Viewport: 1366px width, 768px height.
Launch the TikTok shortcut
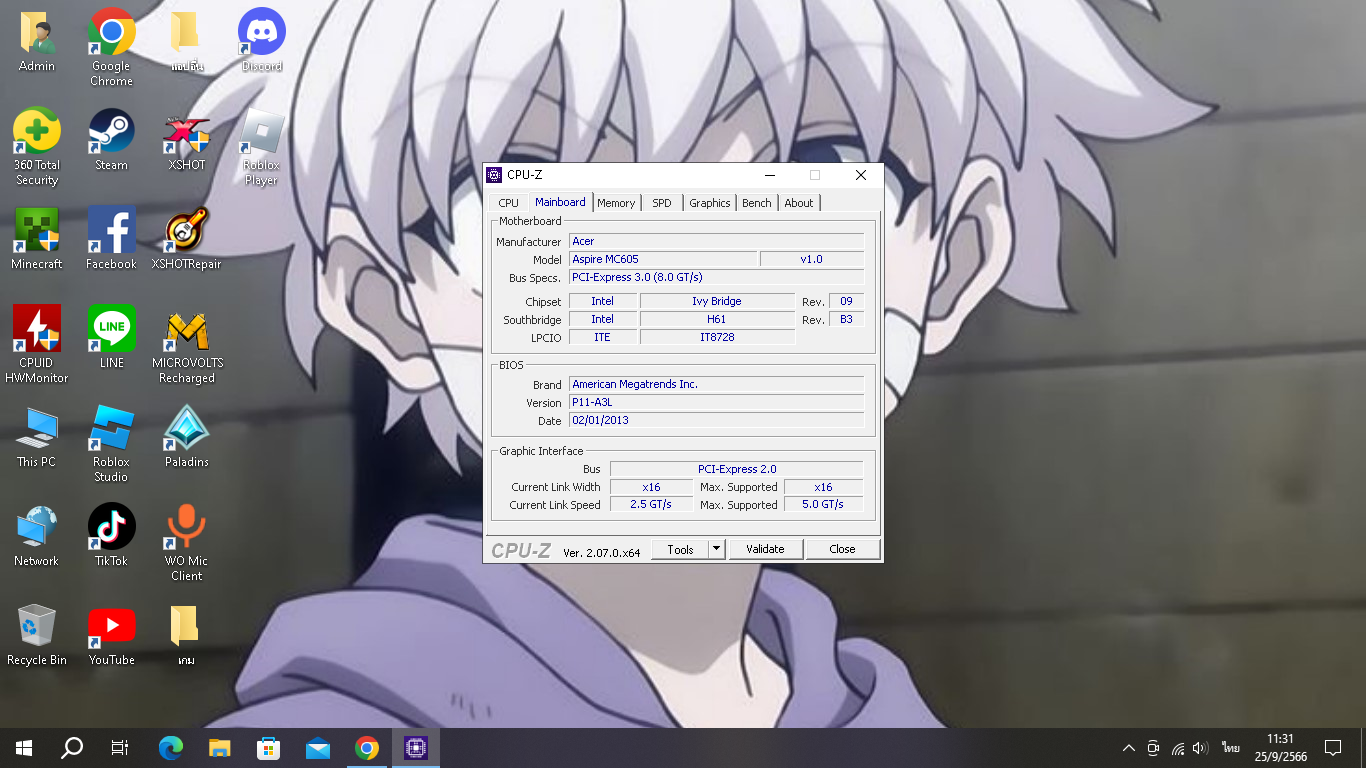111,536
